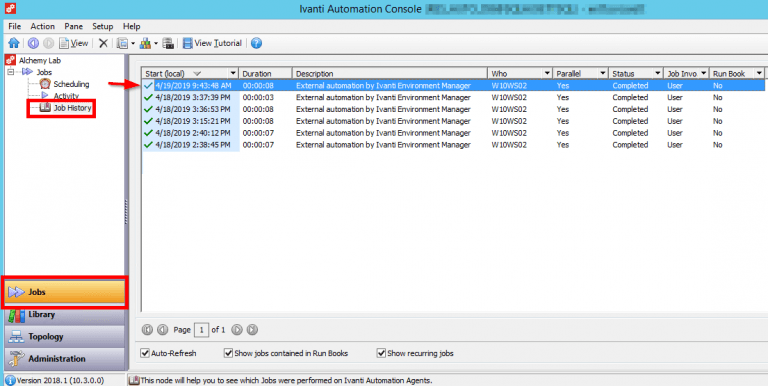Switch to the Library navigation pane
Screen dimensions: 768x386
65,314
